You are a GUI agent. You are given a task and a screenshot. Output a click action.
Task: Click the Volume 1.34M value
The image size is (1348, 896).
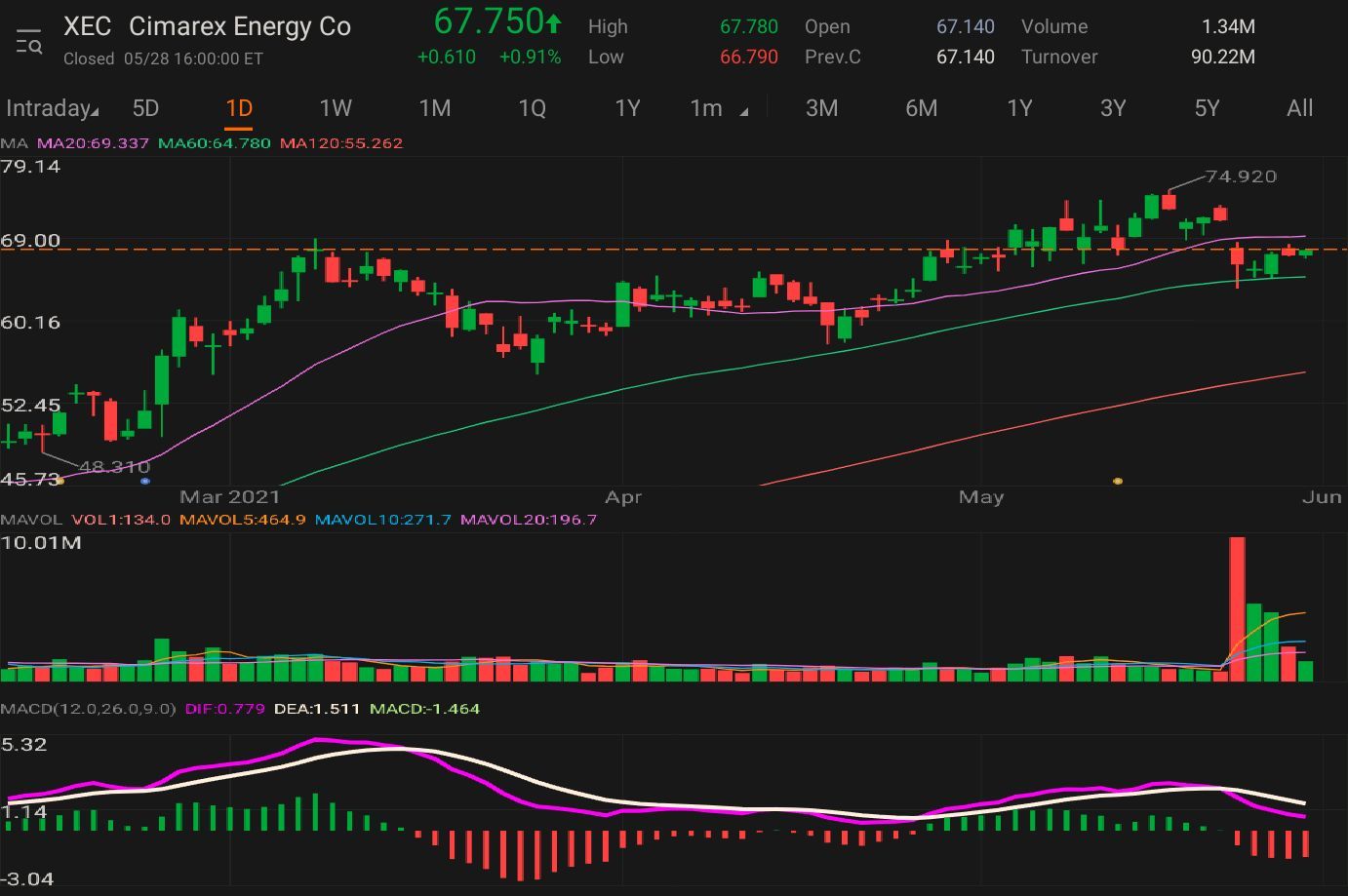click(1227, 27)
